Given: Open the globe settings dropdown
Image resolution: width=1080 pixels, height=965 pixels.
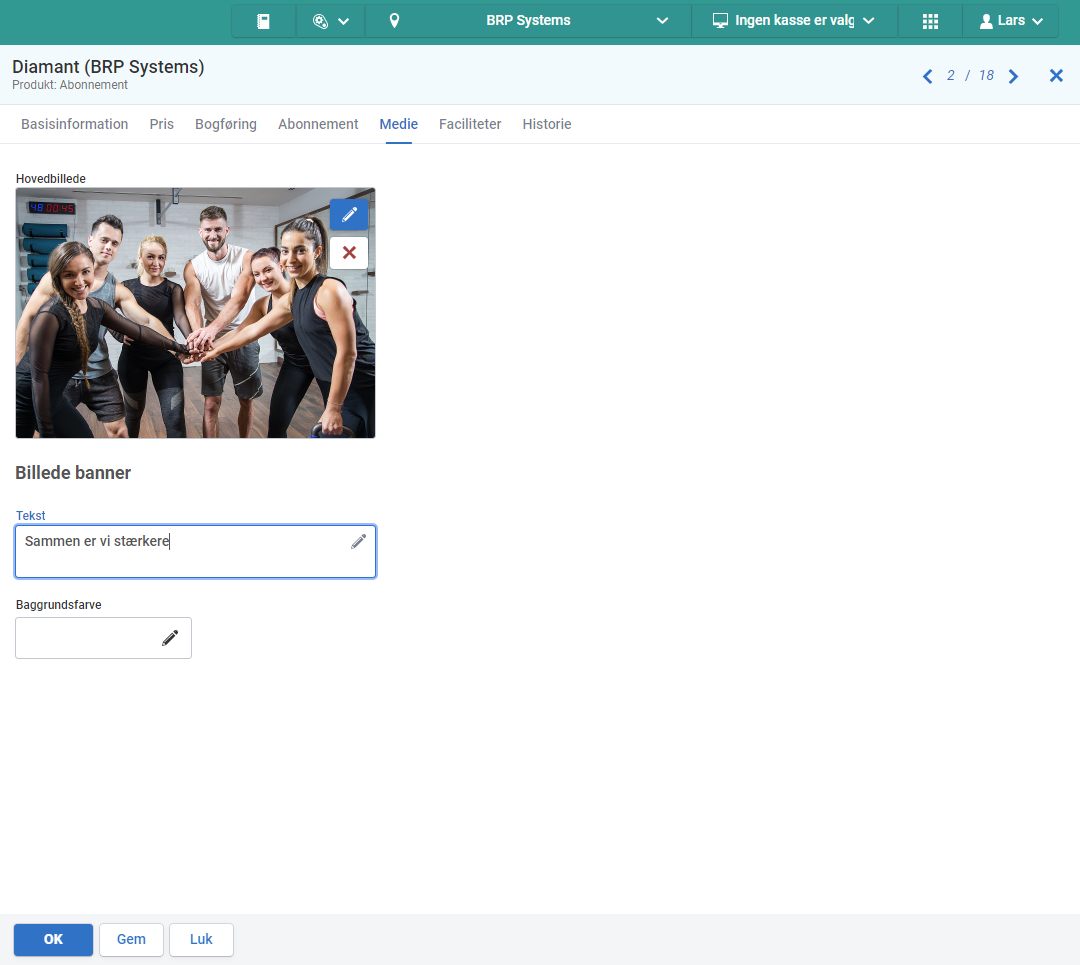Looking at the screenshot, I should coord(331,21).
